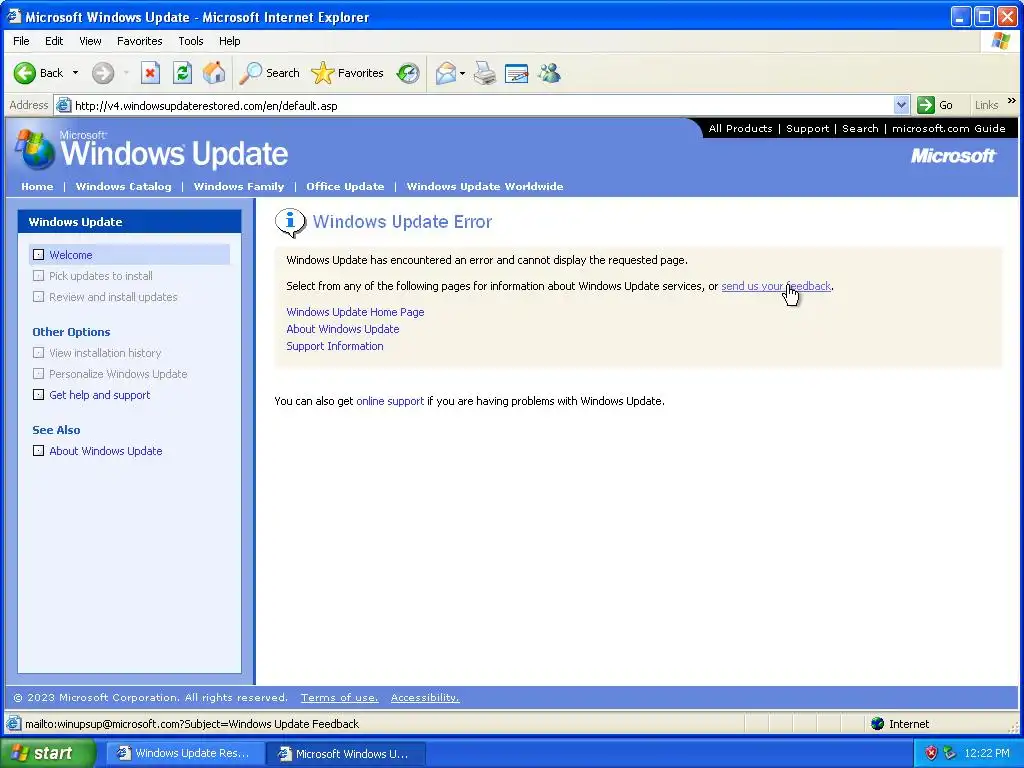1024x768 pixels.
Task: Click the Stop loading icon
Action: [150, 73]
